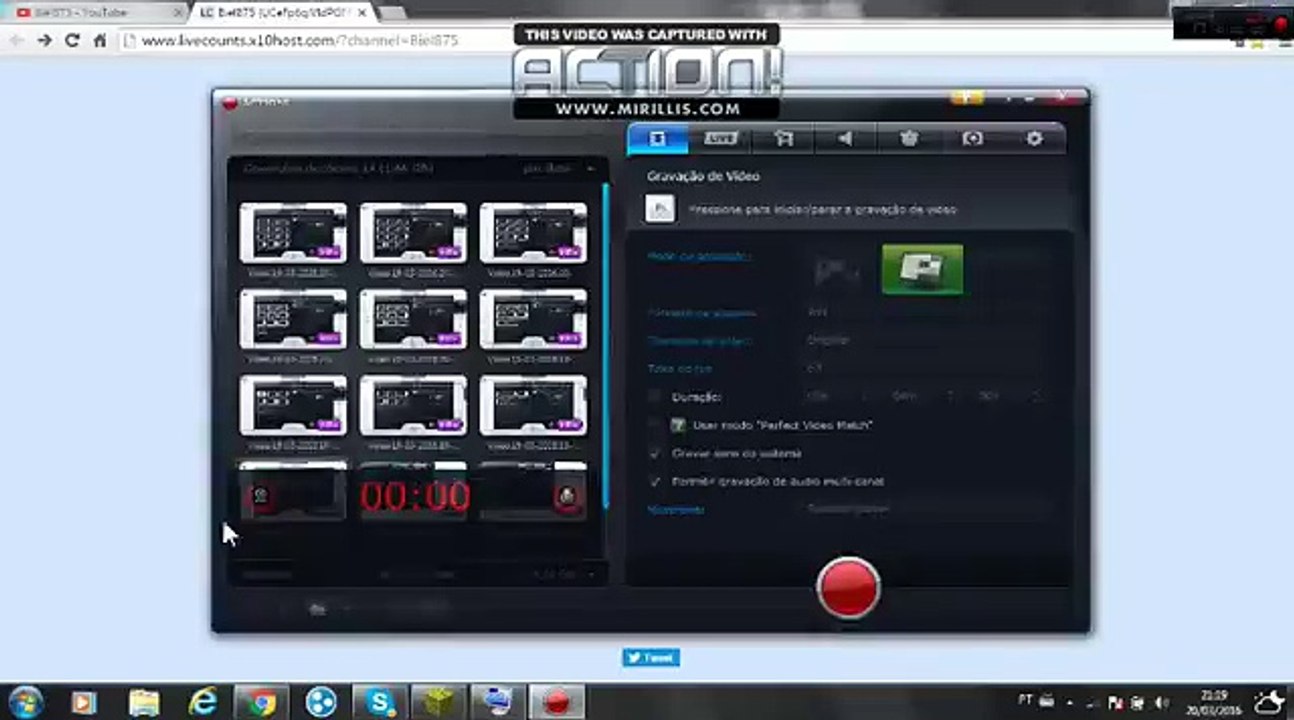Viewport: 1294px width, 720px height.
Task: Select the games recording mode gamepad icon
Action: point(835,270)
